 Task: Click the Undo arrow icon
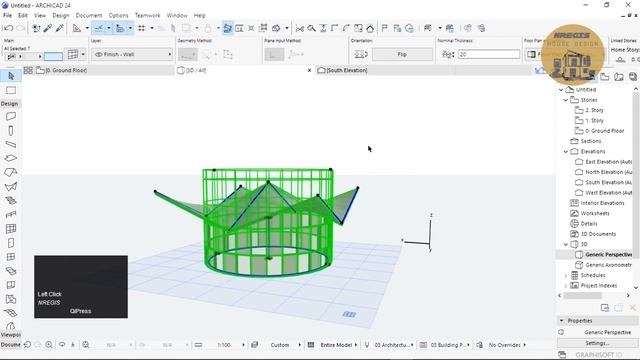click(8, 28)
